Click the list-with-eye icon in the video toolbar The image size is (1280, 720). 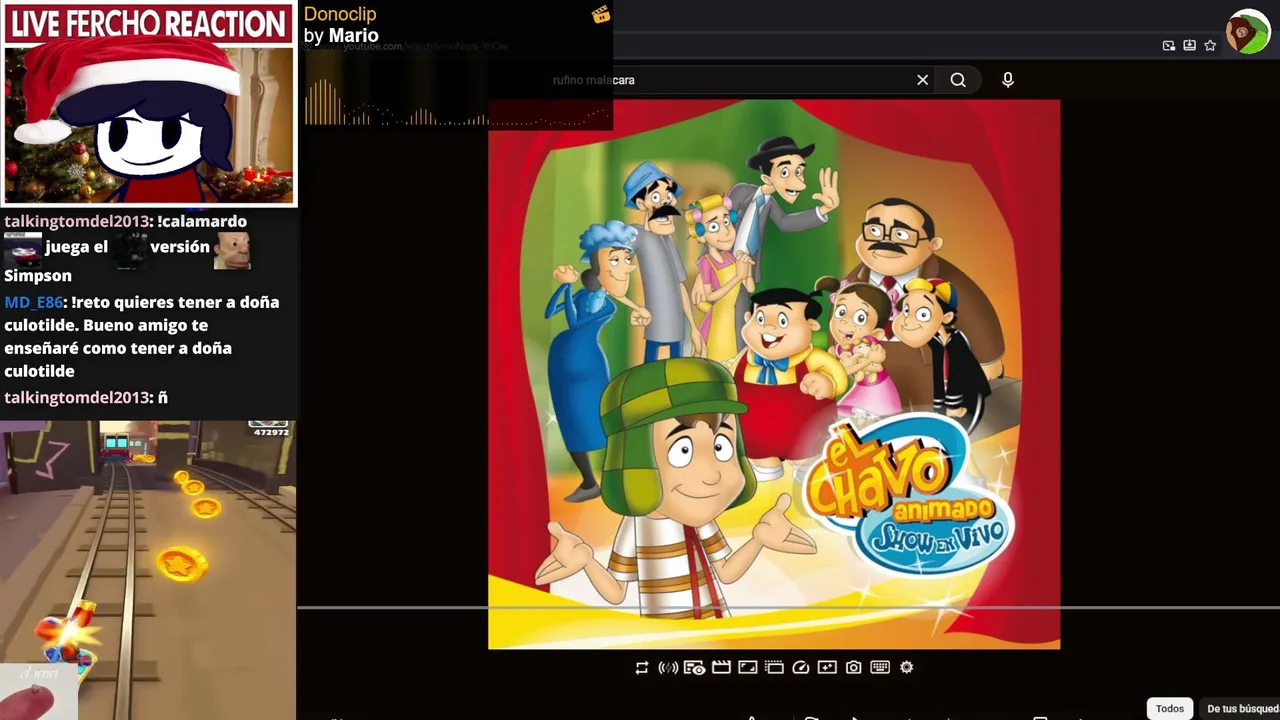(x=694, y=668)
